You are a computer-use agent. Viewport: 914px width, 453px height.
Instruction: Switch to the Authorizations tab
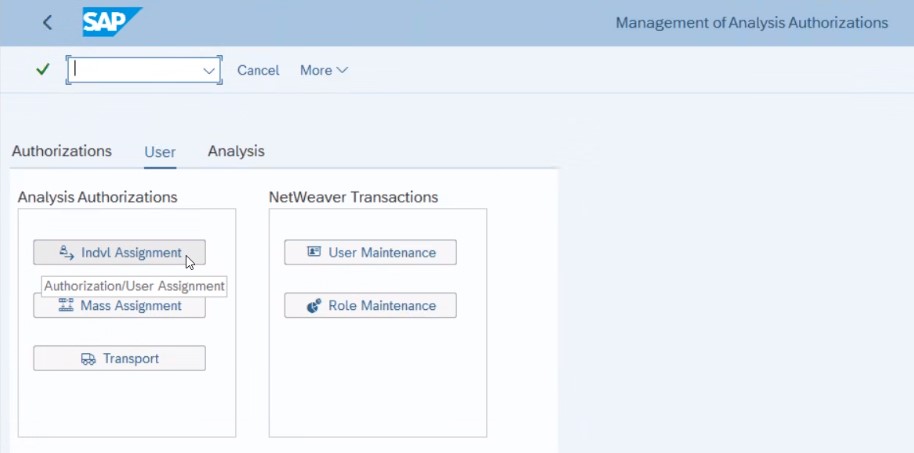point(62,151)
